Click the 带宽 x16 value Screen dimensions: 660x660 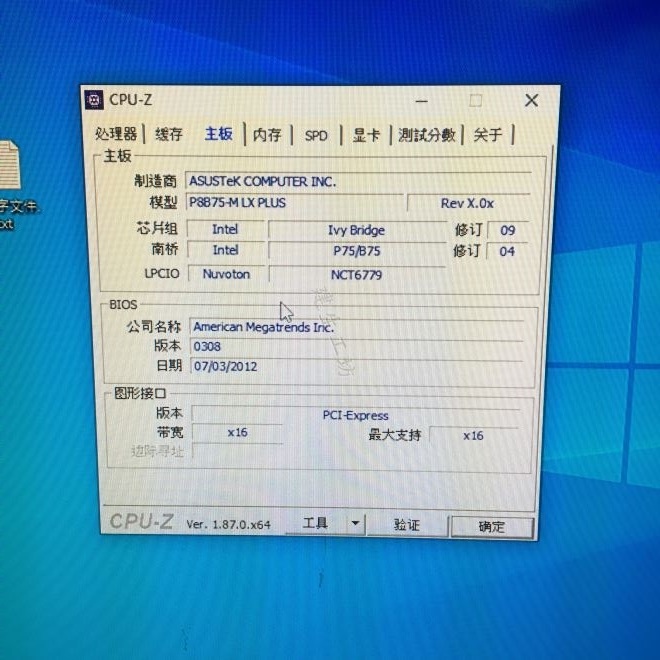pos(237,433)
